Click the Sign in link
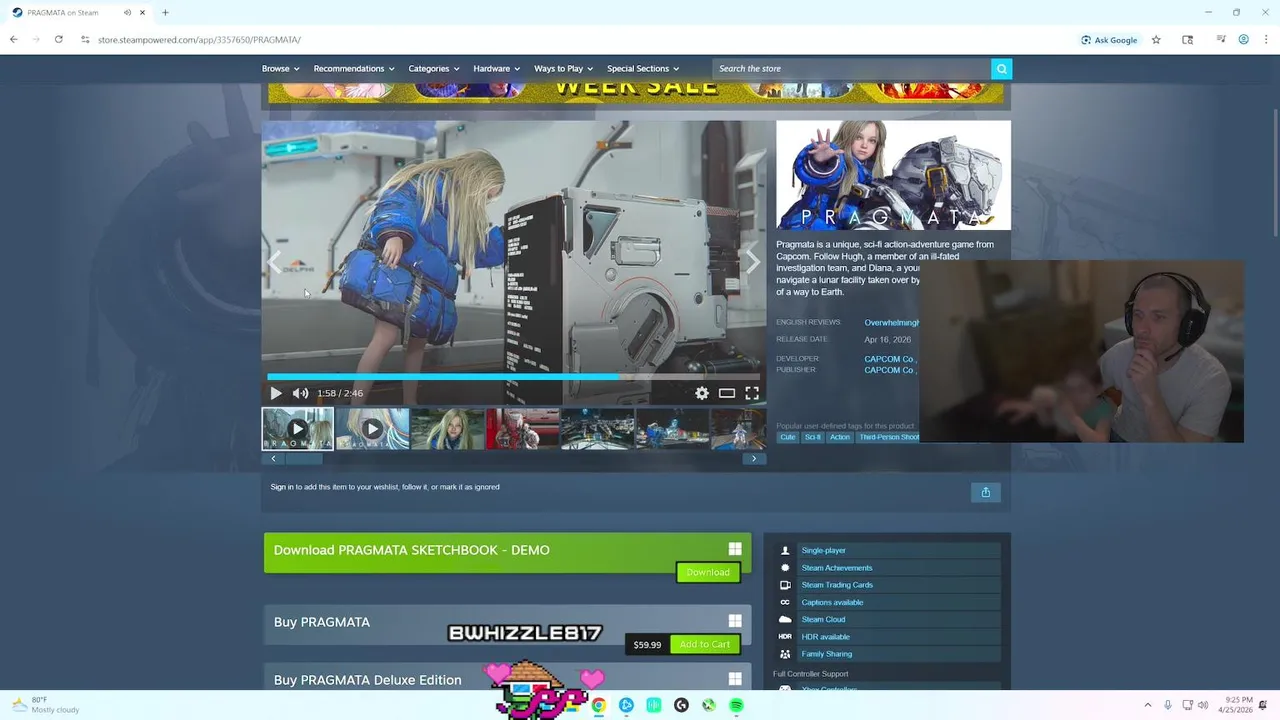 (282, 487)
